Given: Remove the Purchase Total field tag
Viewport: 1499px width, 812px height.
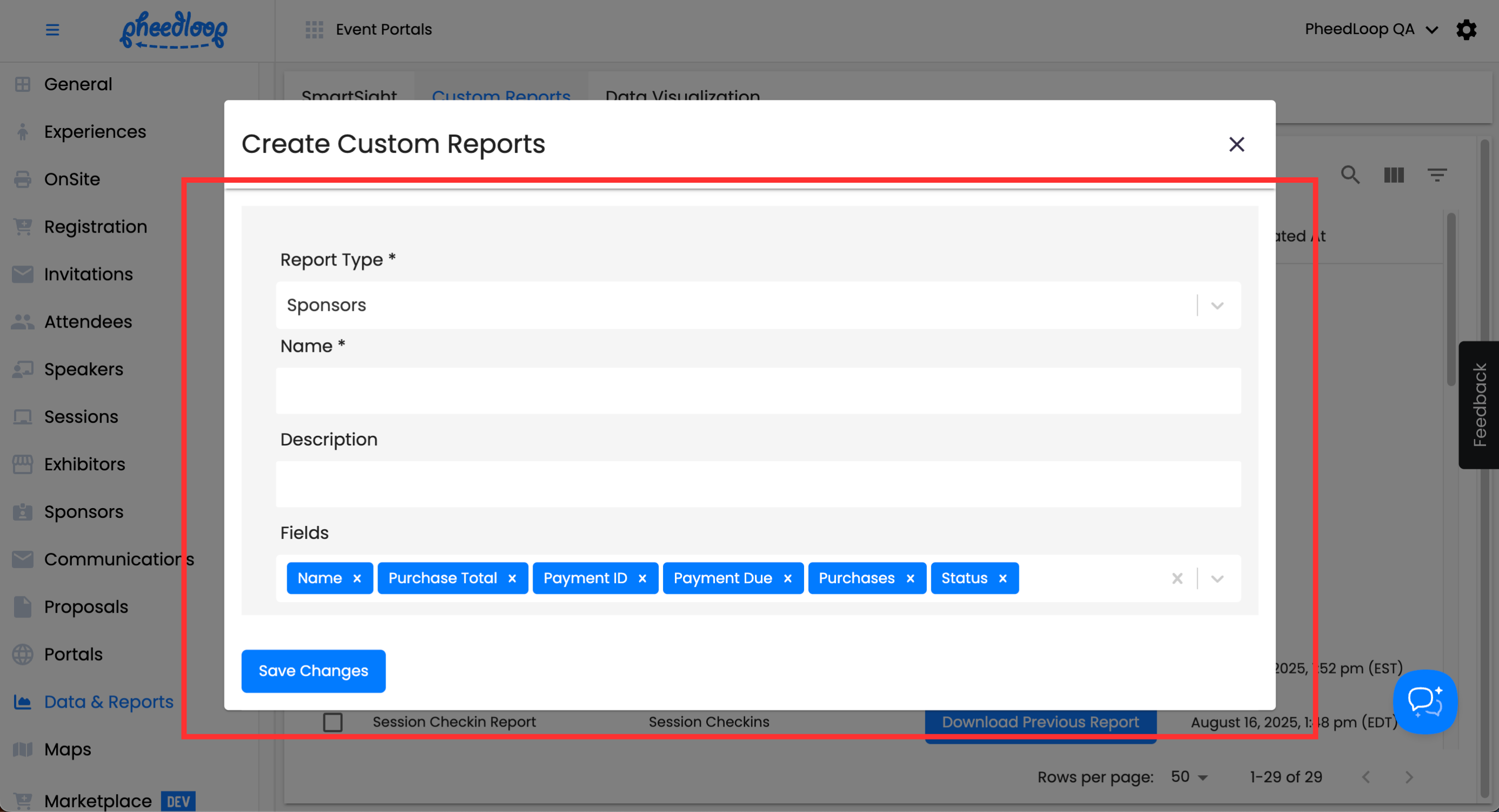Looking at the screenshot, I should coord(512,578).
